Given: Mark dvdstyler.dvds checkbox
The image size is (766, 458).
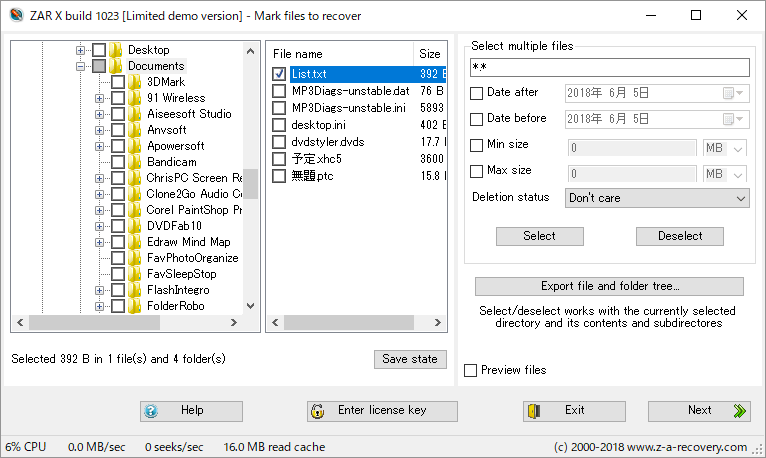Looking at the screenshot, I should click(279, 142).
